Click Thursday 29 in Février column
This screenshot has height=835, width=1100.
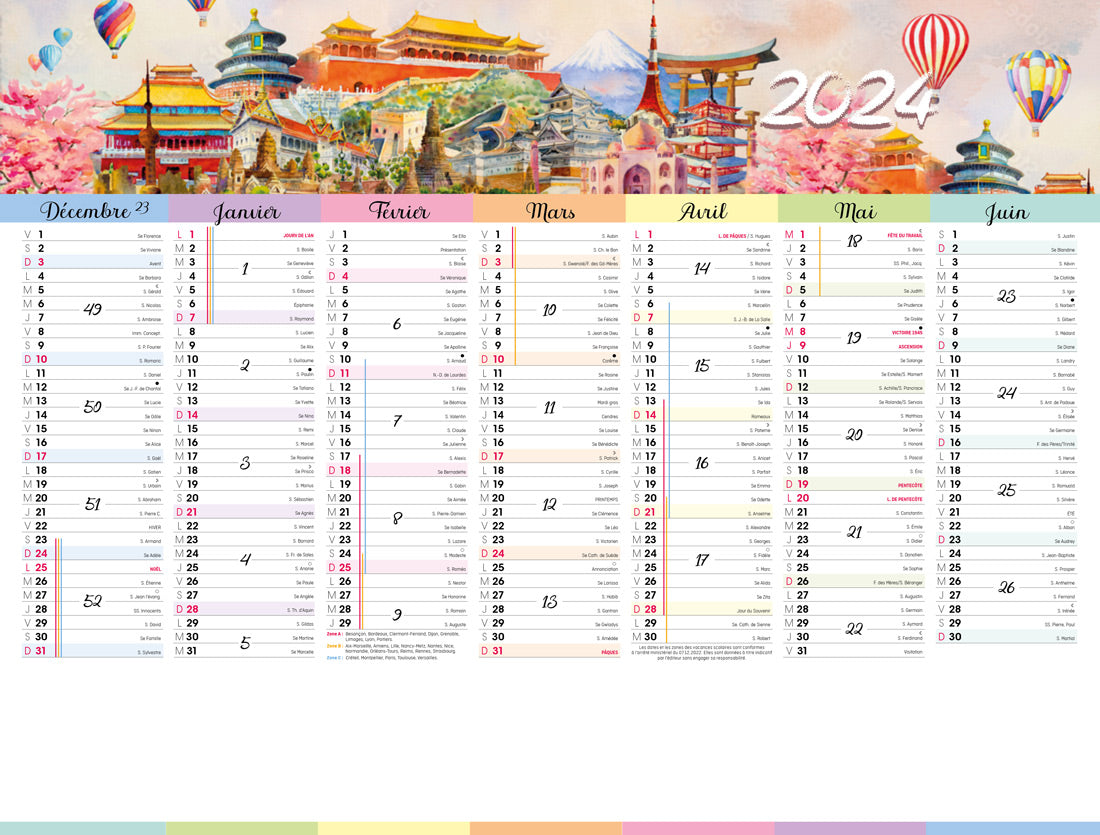pos(397,622)
